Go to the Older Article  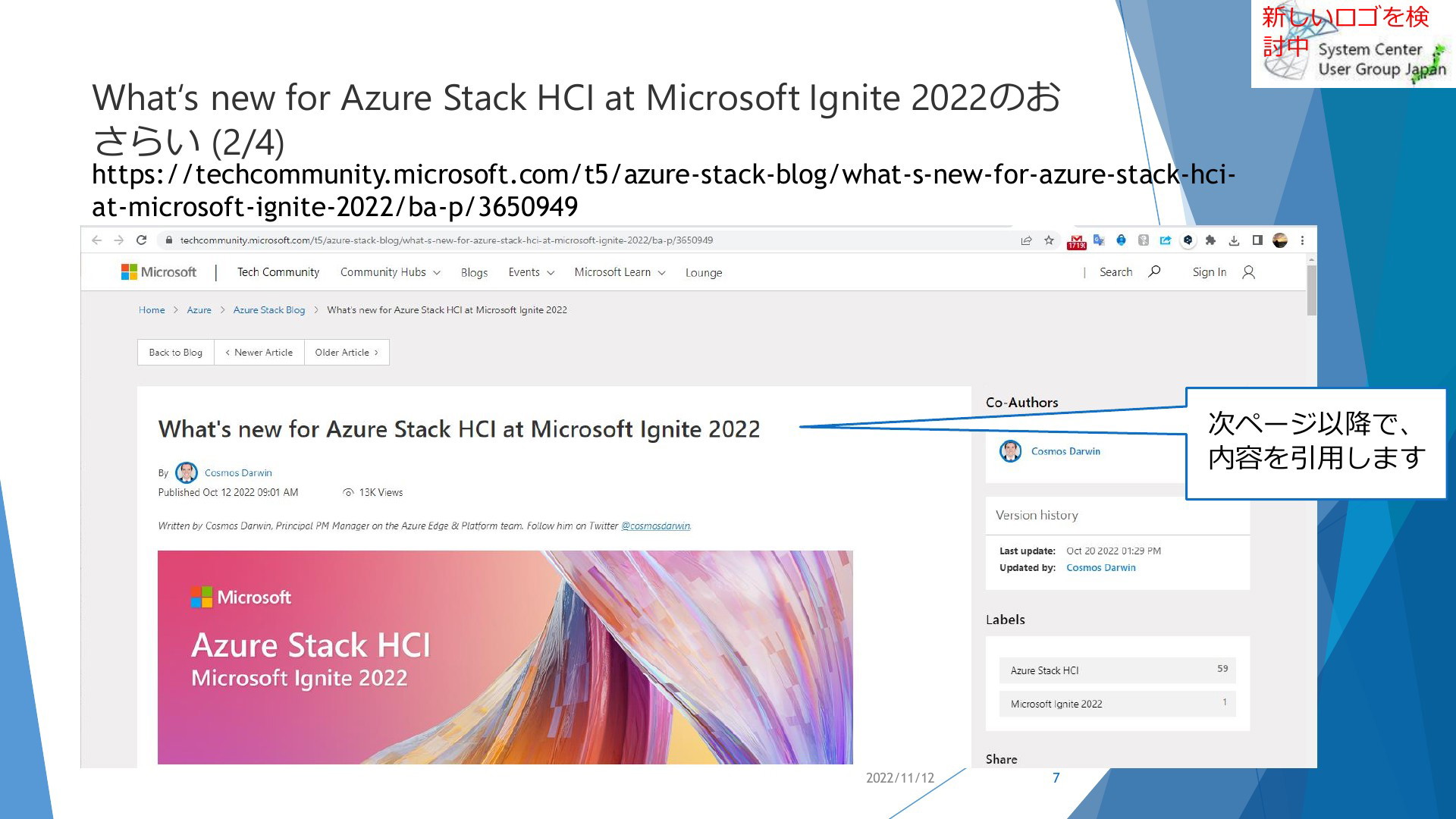click(346, 353)
